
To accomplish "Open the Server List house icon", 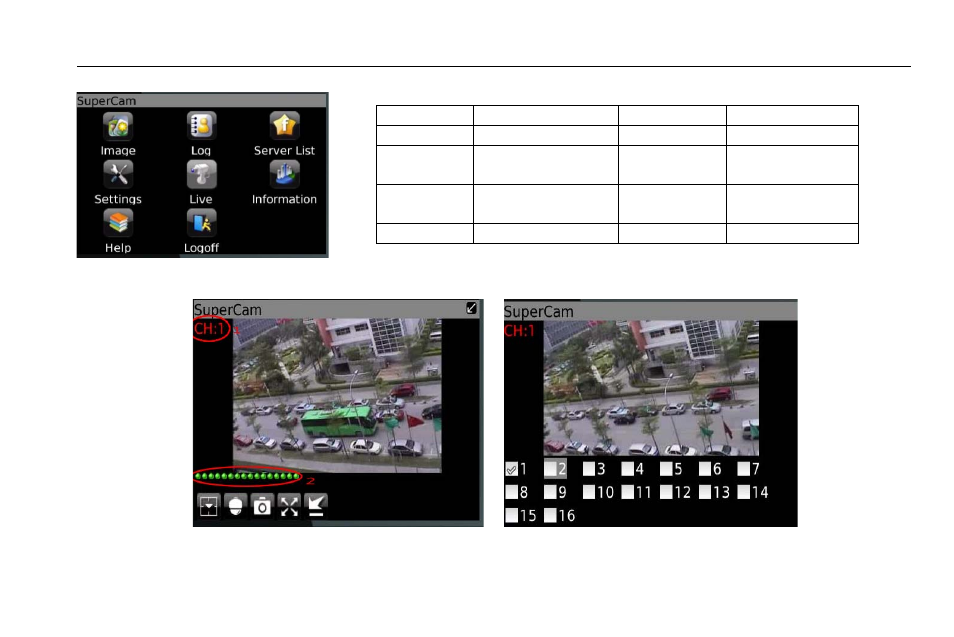I will coord(284,126).
